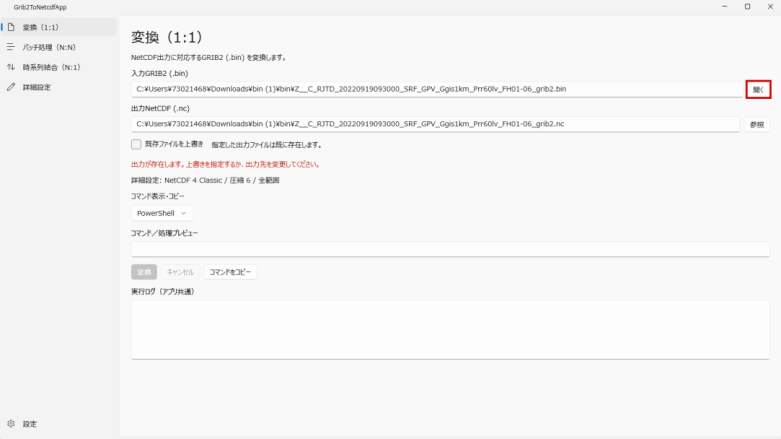Click the pencil icon beside 詳細設定

(x=11, y=87)
